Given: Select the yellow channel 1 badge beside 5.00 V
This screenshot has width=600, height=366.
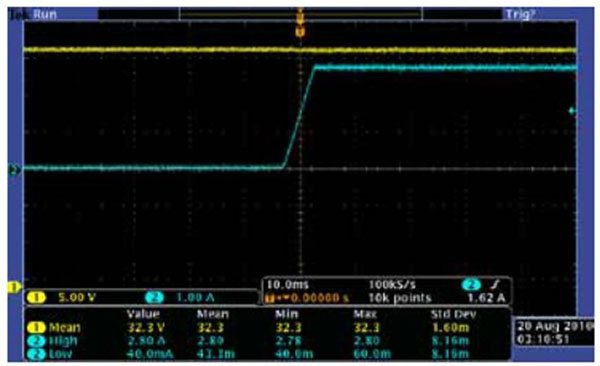Looking at the screenshot, I should click(36, 297).
